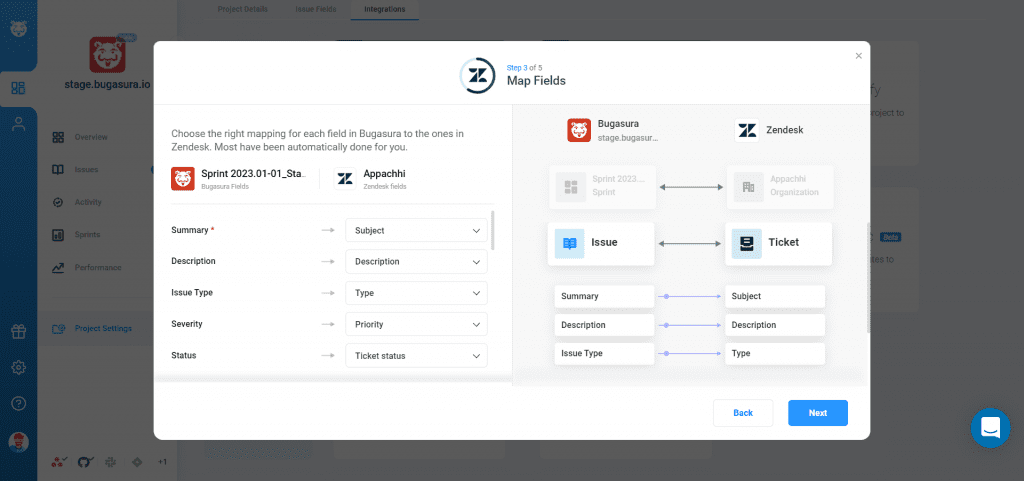Viewport: 1024px width, 481px height.
Task: Click the Activity clock icon
Action: 58,202
